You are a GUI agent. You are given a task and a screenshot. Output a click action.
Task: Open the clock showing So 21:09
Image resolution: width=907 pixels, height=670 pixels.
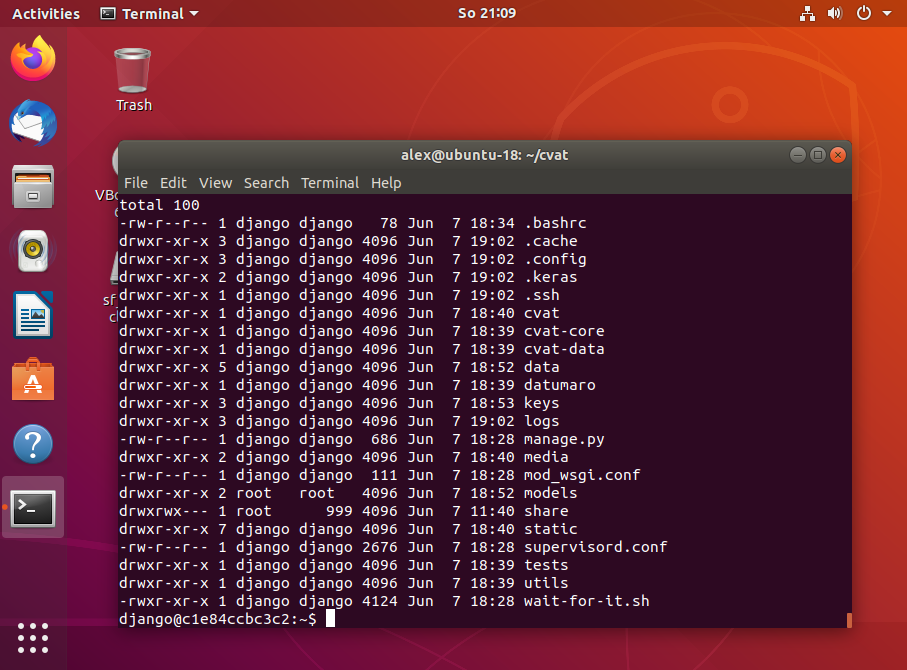(x=486, y=13)
